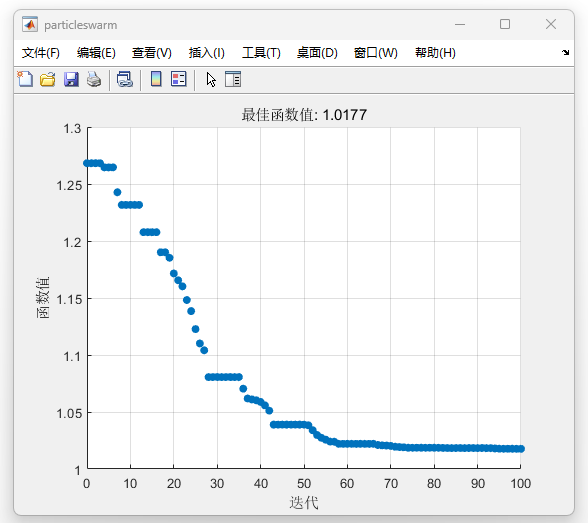This screenshot has width=588, height=523.
Task: Expand the 查看(V) menu
Action: (152, 53)
